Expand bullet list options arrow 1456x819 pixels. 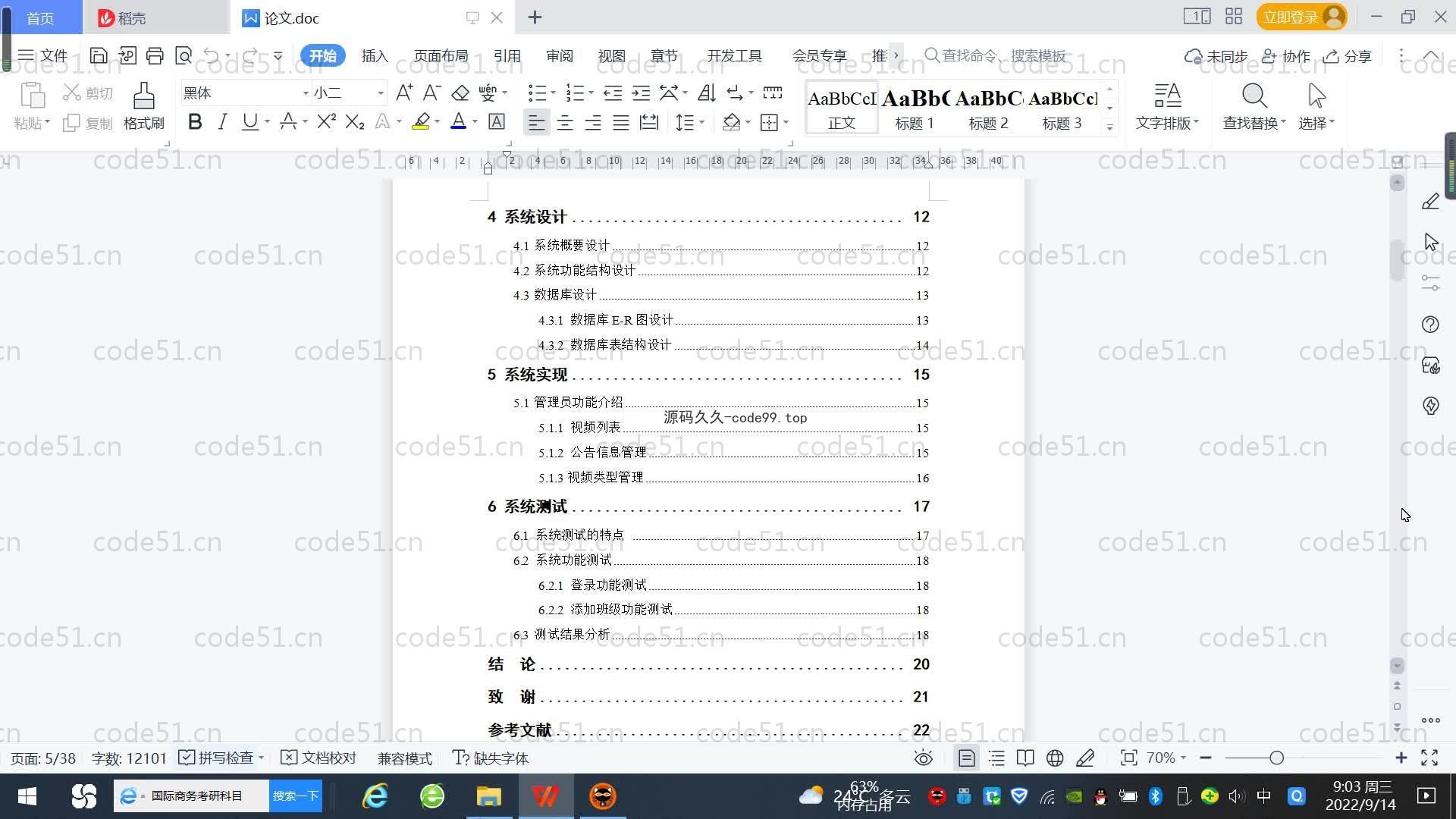pos(553,93)
